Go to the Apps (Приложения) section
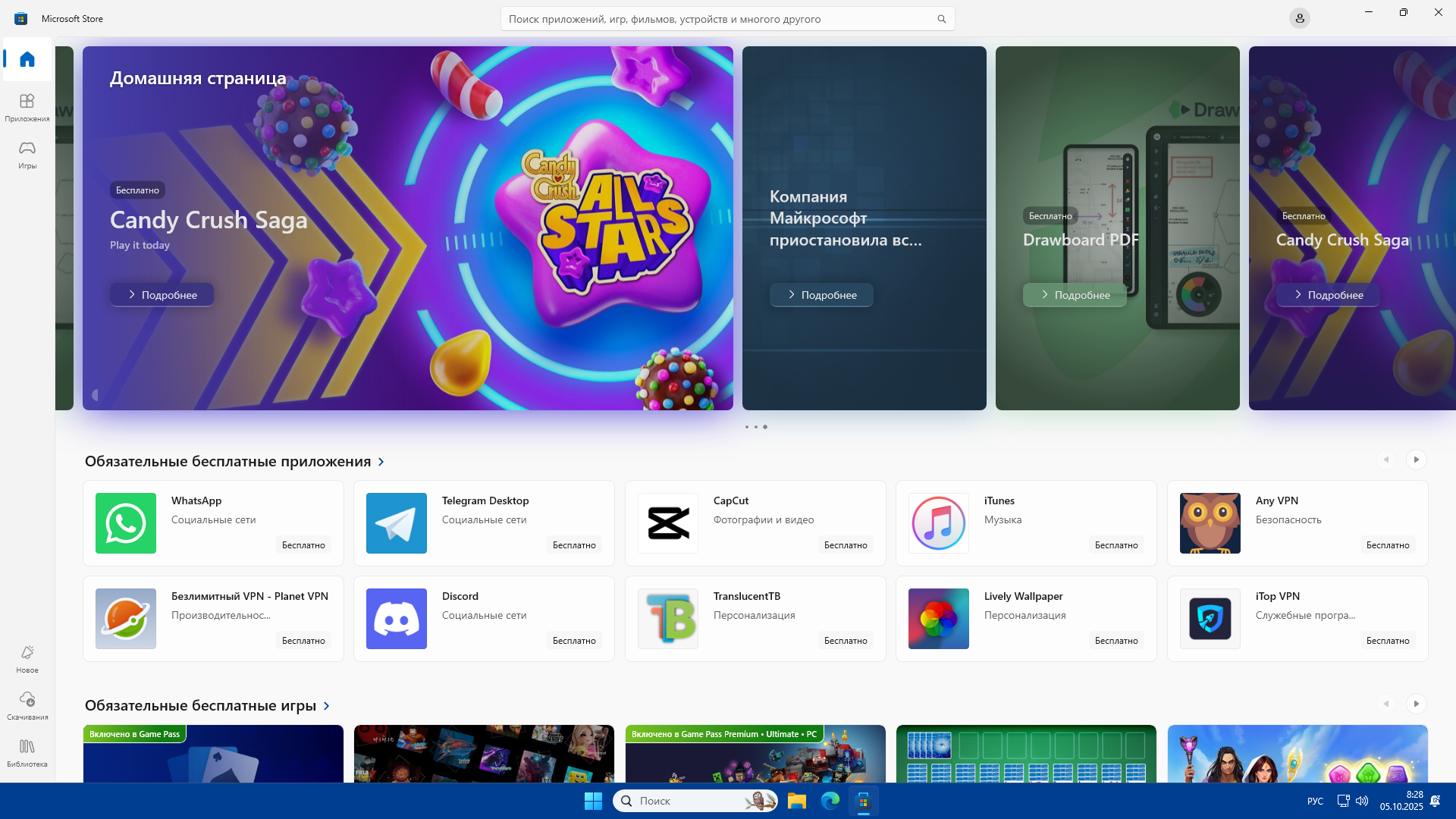The height and width of the screenshot is (819, 1456). (27, 107)
